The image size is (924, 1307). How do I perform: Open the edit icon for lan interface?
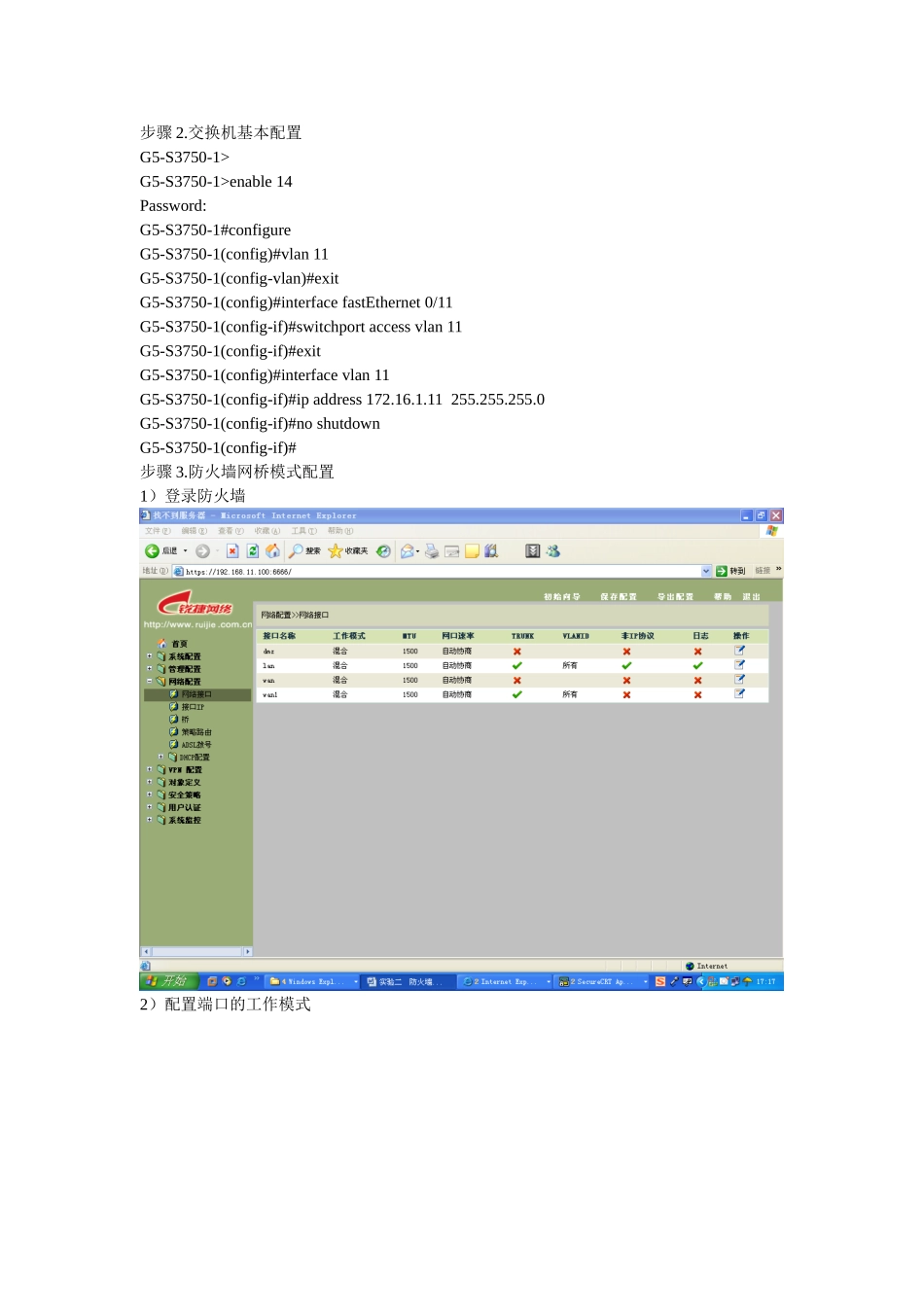point(739,665)
